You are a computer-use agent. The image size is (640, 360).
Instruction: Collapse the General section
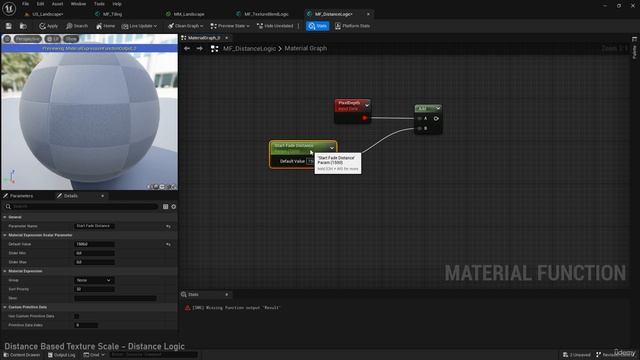click(5, 217)
